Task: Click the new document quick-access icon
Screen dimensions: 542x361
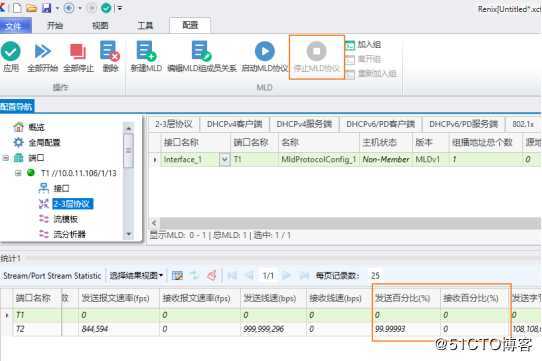Action: pyautogui.click(x=17, y=8)
